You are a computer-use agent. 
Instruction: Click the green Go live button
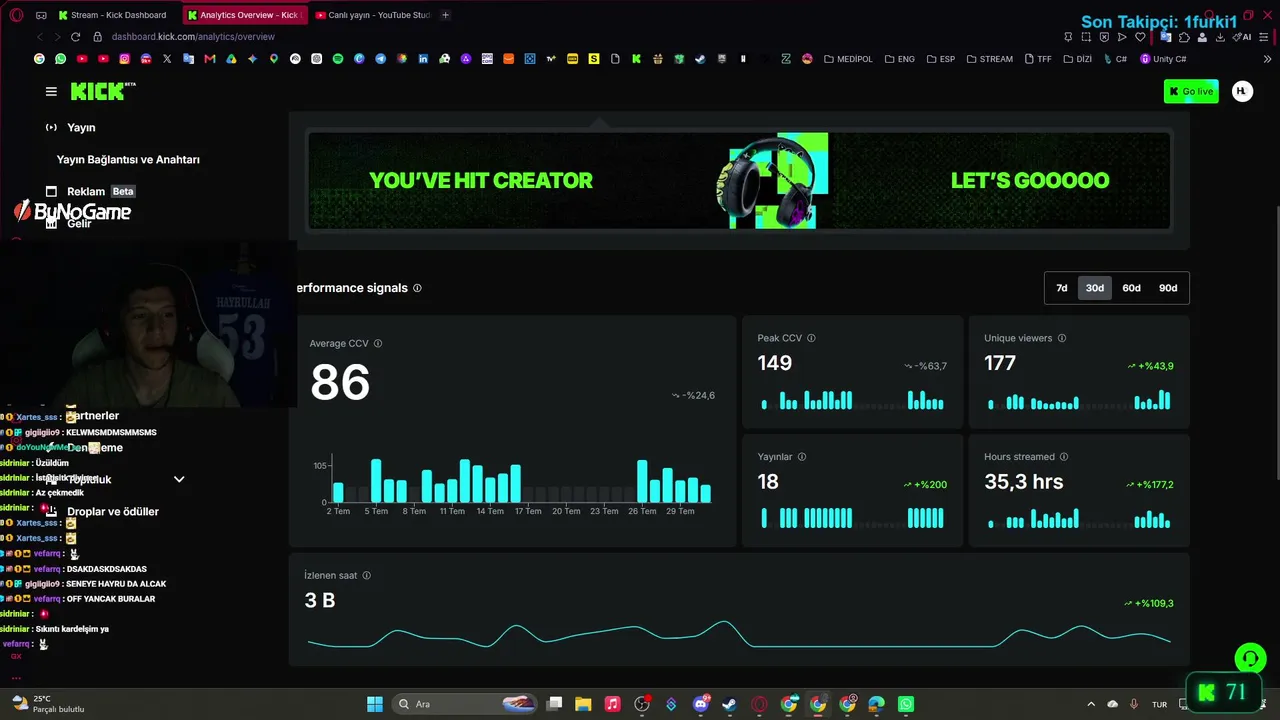1191,91
